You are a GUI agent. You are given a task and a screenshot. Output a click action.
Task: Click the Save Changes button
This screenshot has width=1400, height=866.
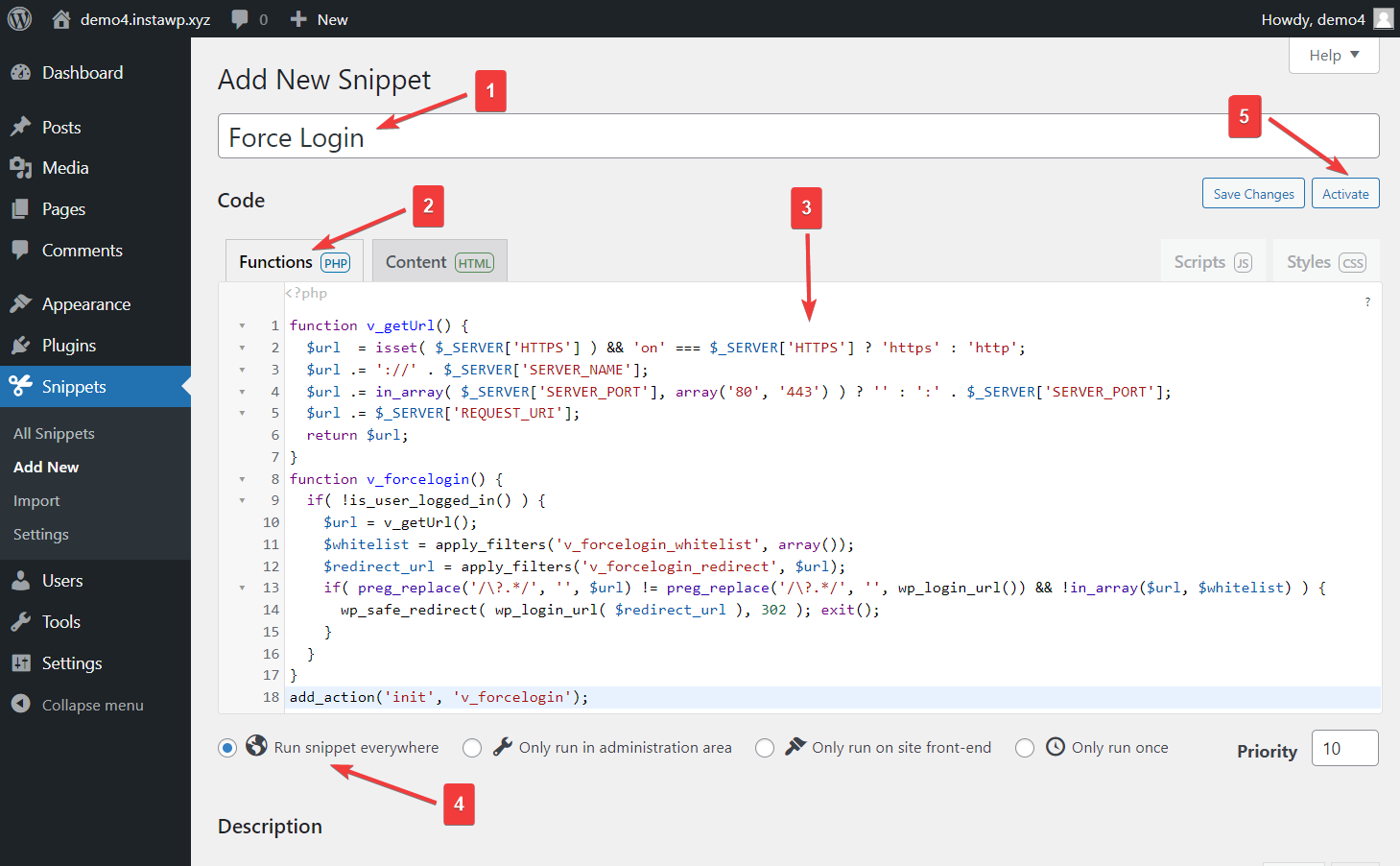point(1252,193)
